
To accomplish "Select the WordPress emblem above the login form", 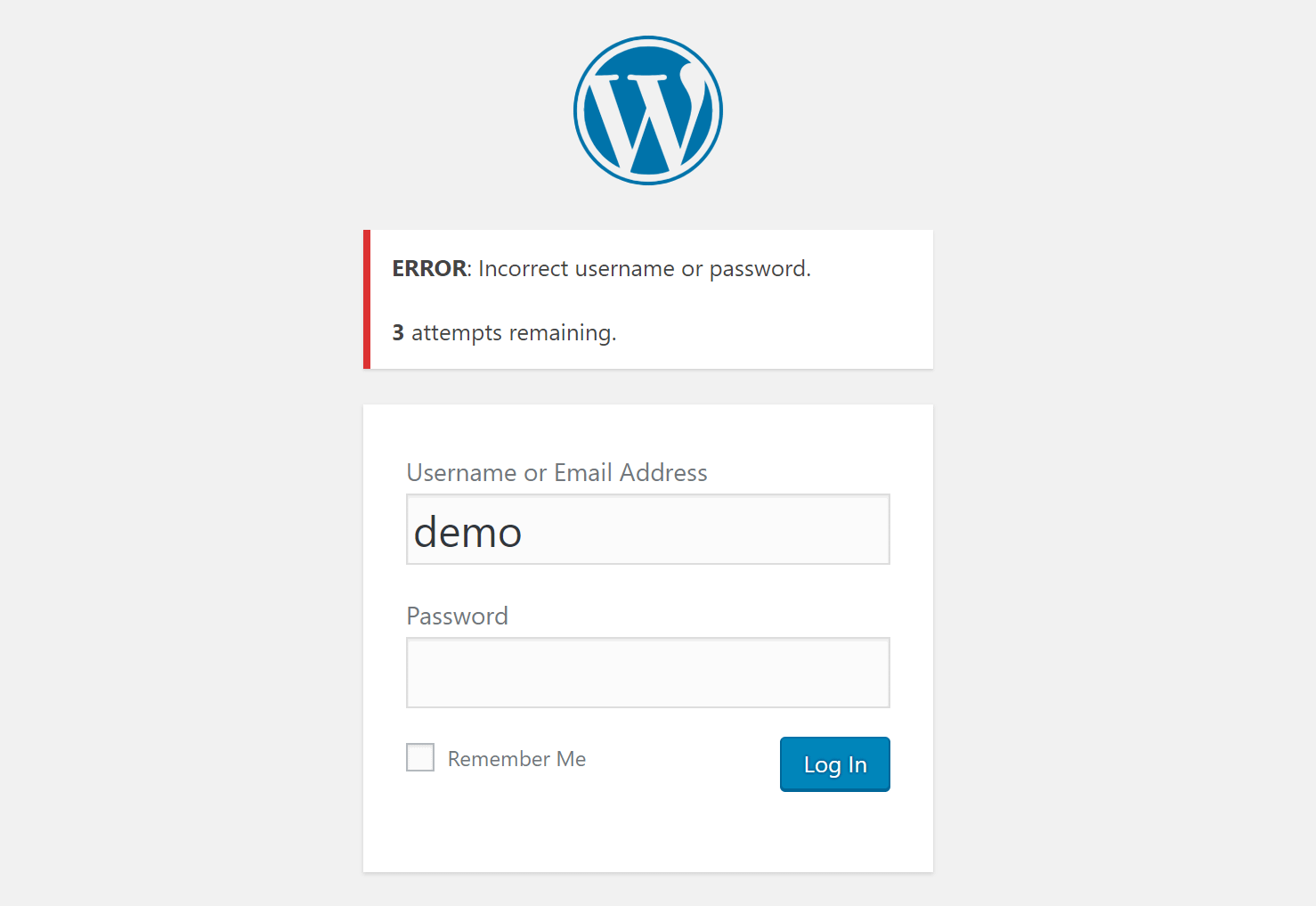I will (647, 110).
